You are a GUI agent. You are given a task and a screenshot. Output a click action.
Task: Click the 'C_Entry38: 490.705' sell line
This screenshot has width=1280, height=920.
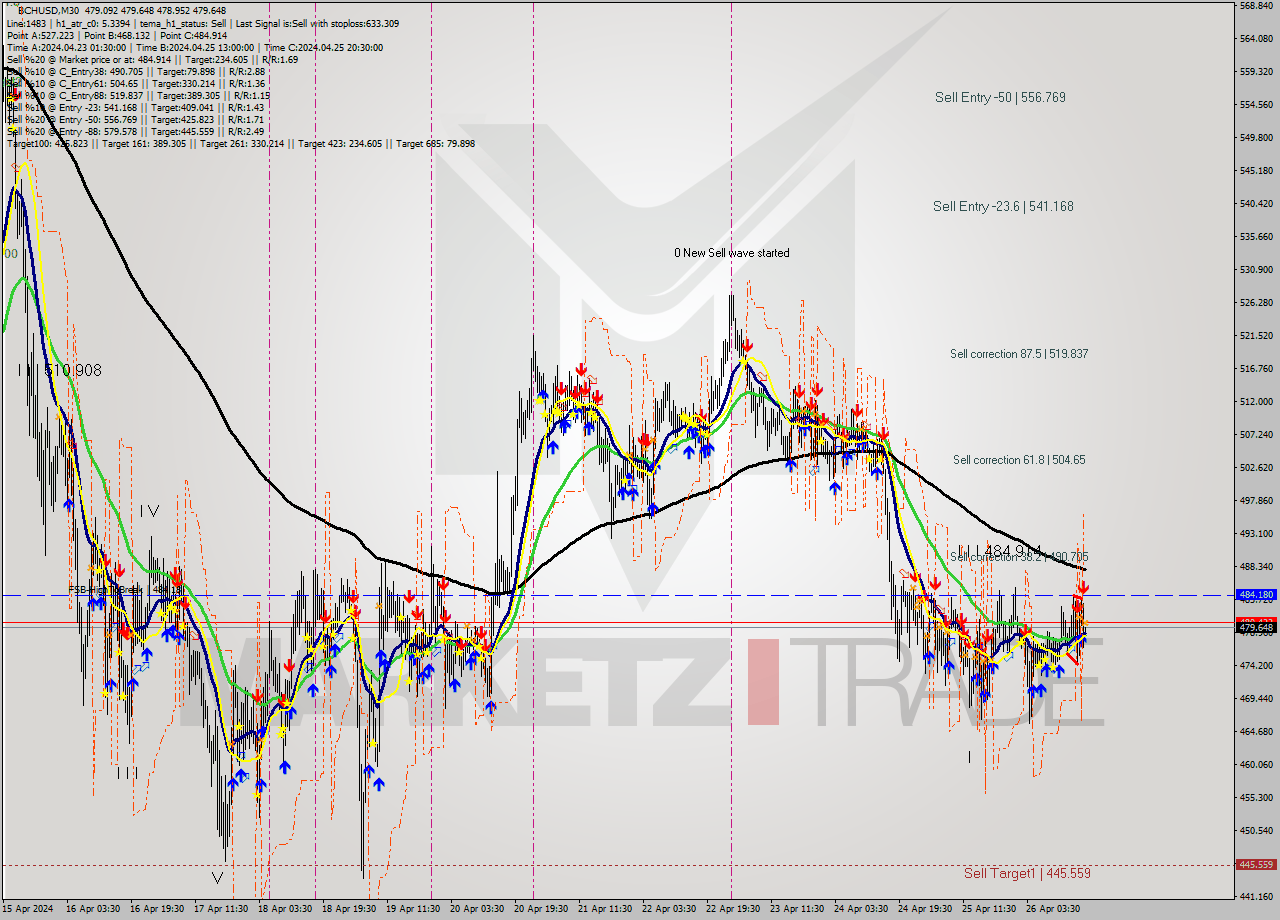point(136,71)
